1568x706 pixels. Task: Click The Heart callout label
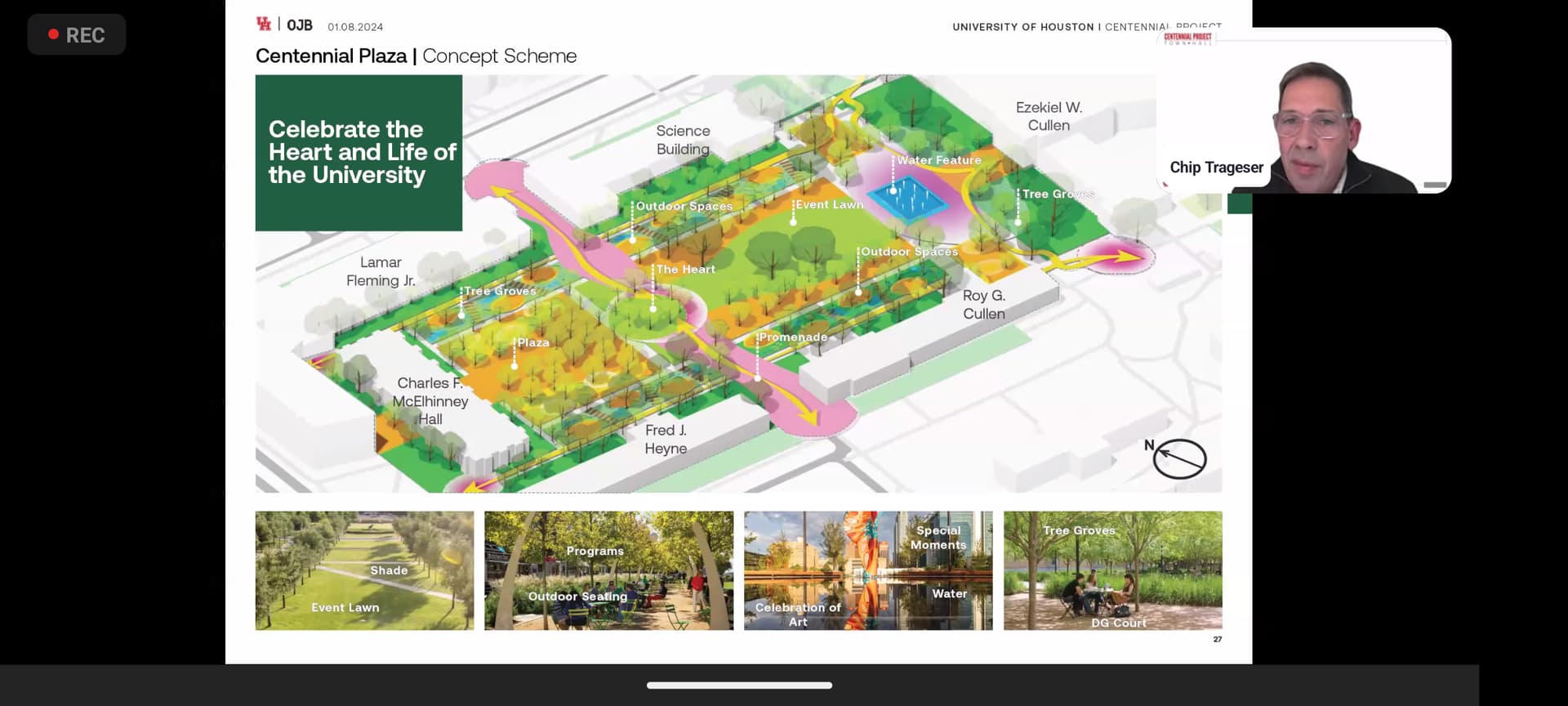[686, 269]
